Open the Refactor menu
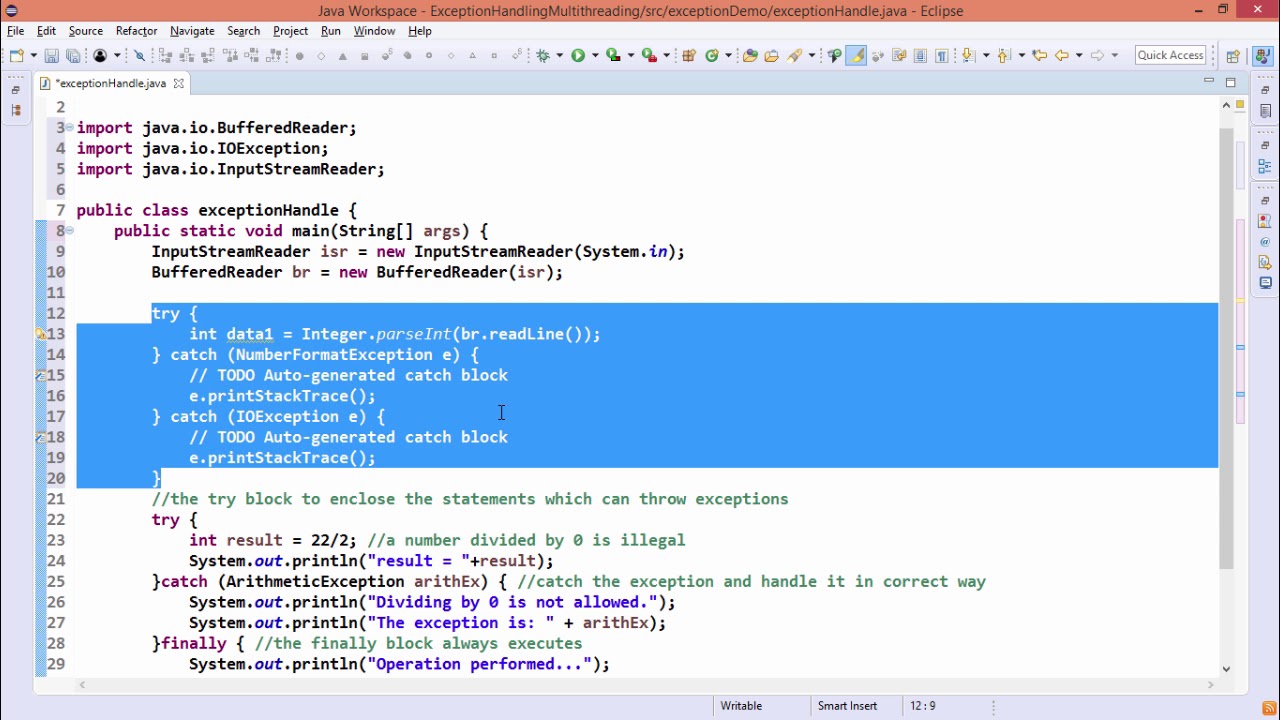Image resolution: width=1280 pixels, height=720 pixels. [136, 31]
